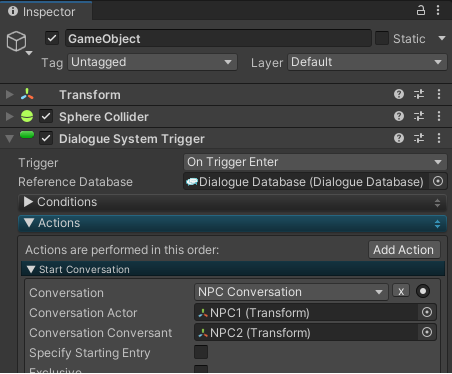Open icon dropdown arrow under the cube

click(x=29, y=53)
